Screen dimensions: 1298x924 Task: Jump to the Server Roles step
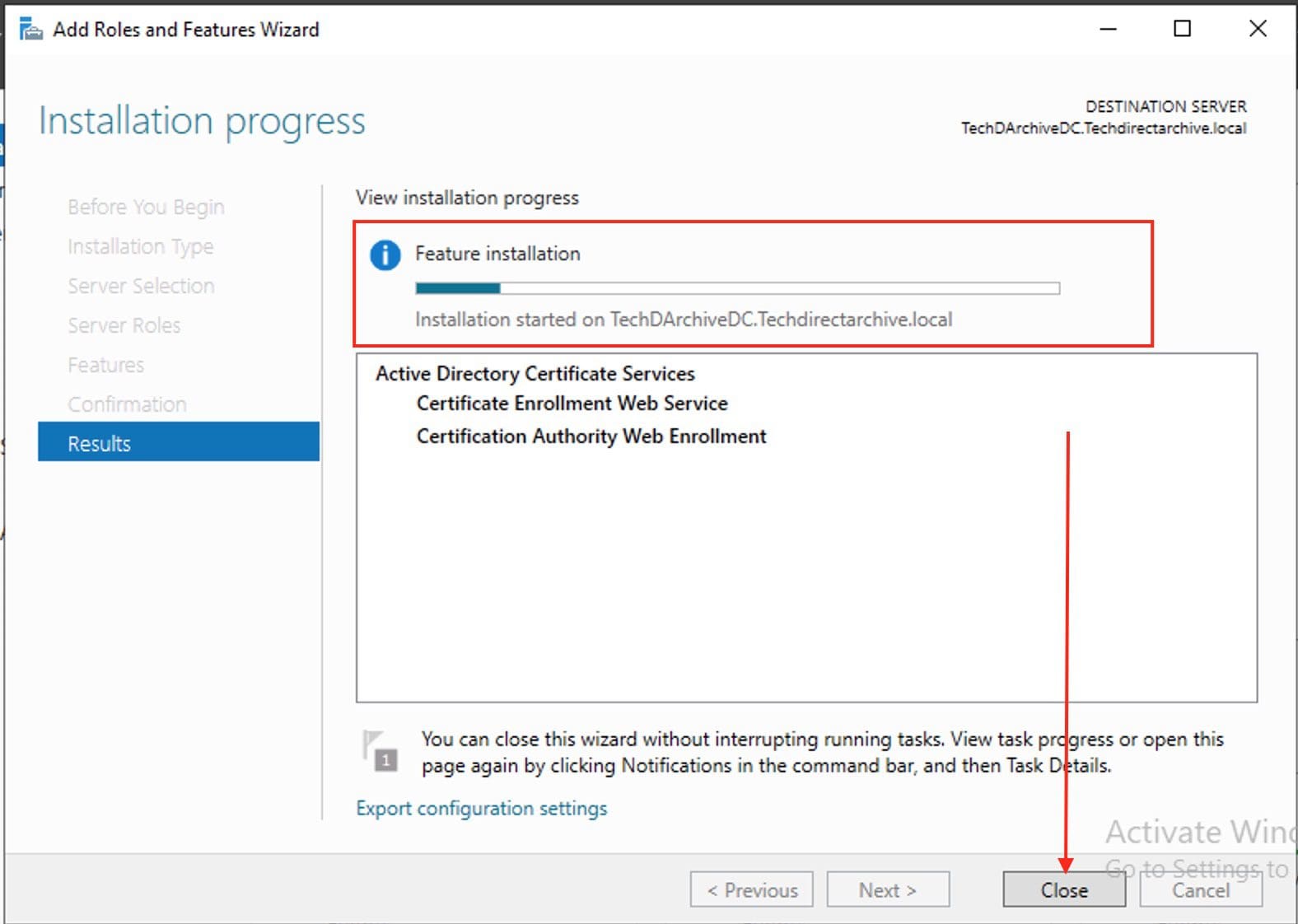[124, 325]
